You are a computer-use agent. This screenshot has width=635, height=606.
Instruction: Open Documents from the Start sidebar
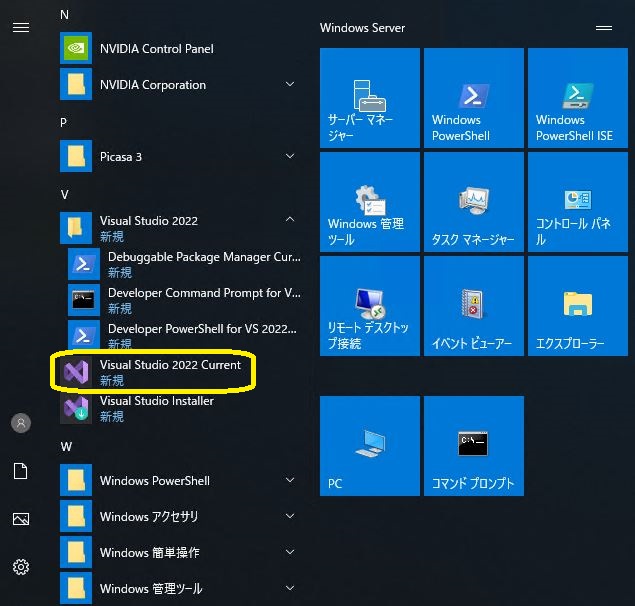tap(21, 471)
